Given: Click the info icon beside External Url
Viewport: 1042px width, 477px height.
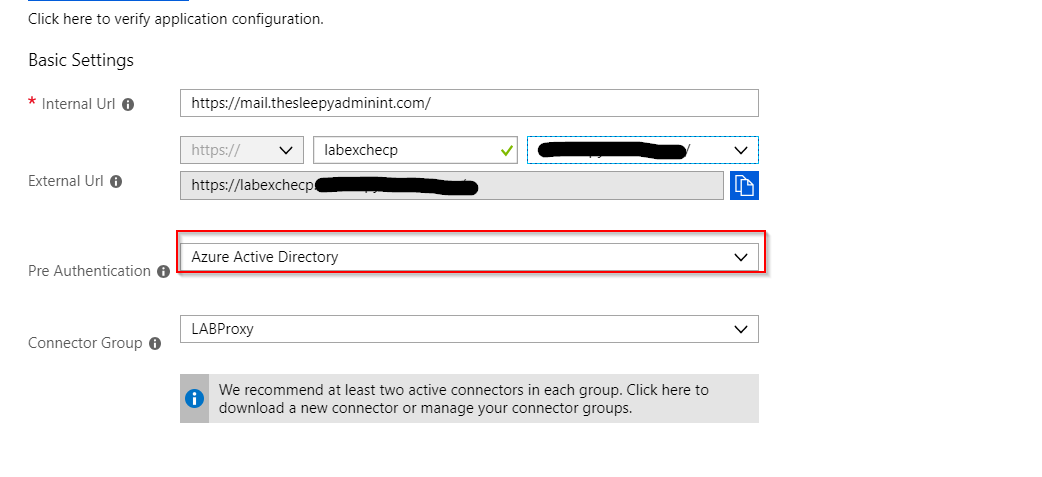Looking at the screenshot, I should (x=116, y=182).
